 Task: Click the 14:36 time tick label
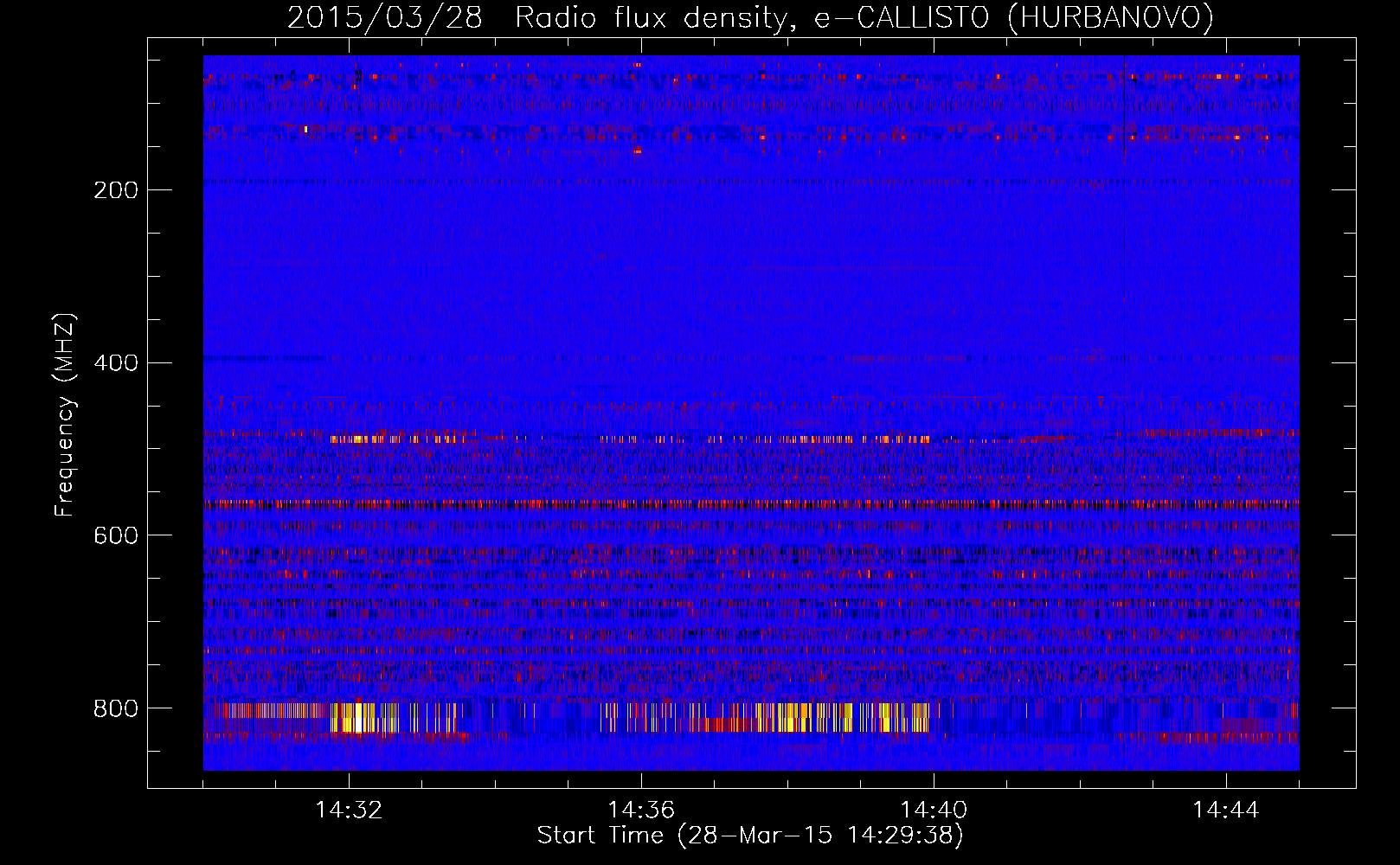click(x=641, y=811)
